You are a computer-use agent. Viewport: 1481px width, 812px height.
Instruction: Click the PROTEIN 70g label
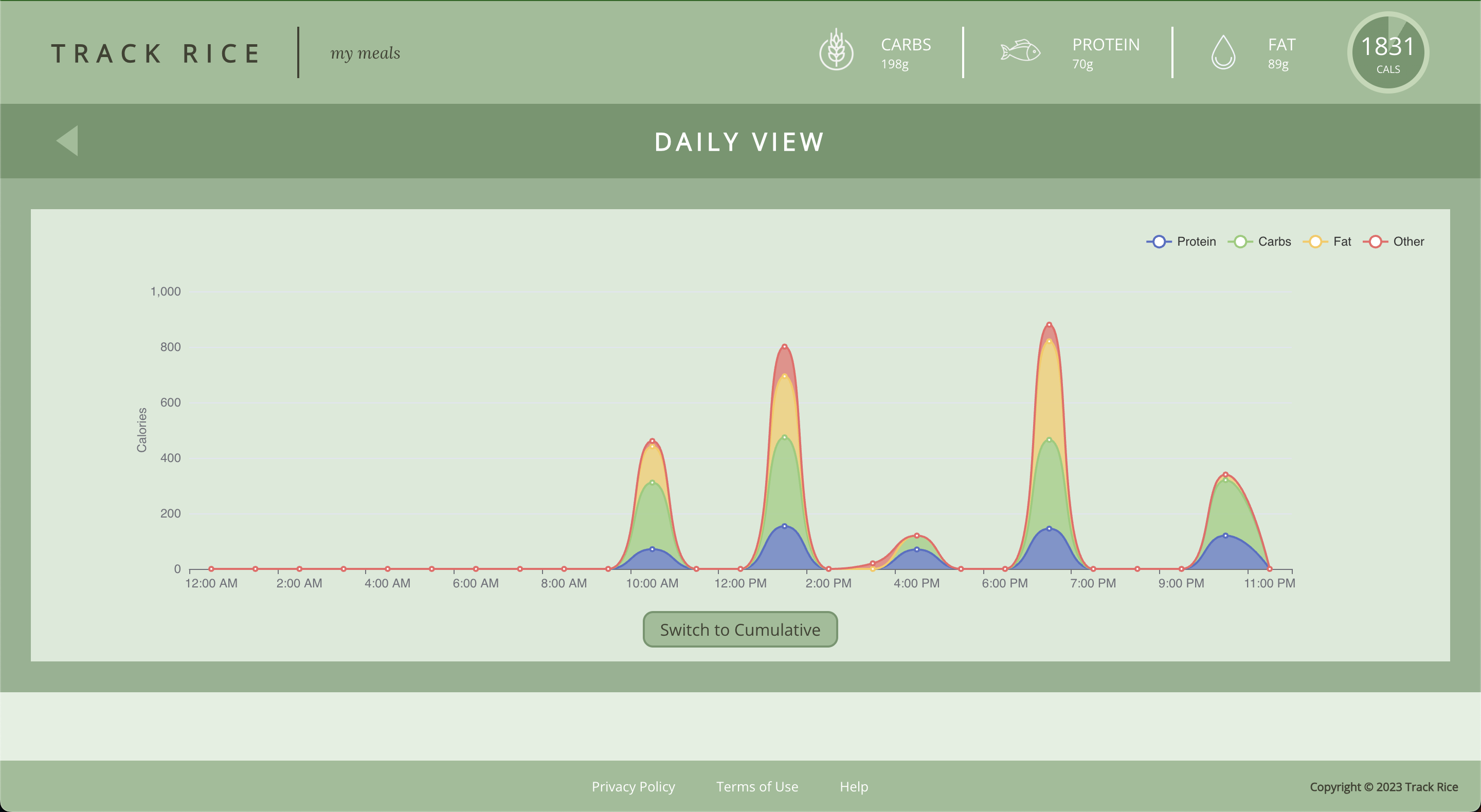point(1105,53)
